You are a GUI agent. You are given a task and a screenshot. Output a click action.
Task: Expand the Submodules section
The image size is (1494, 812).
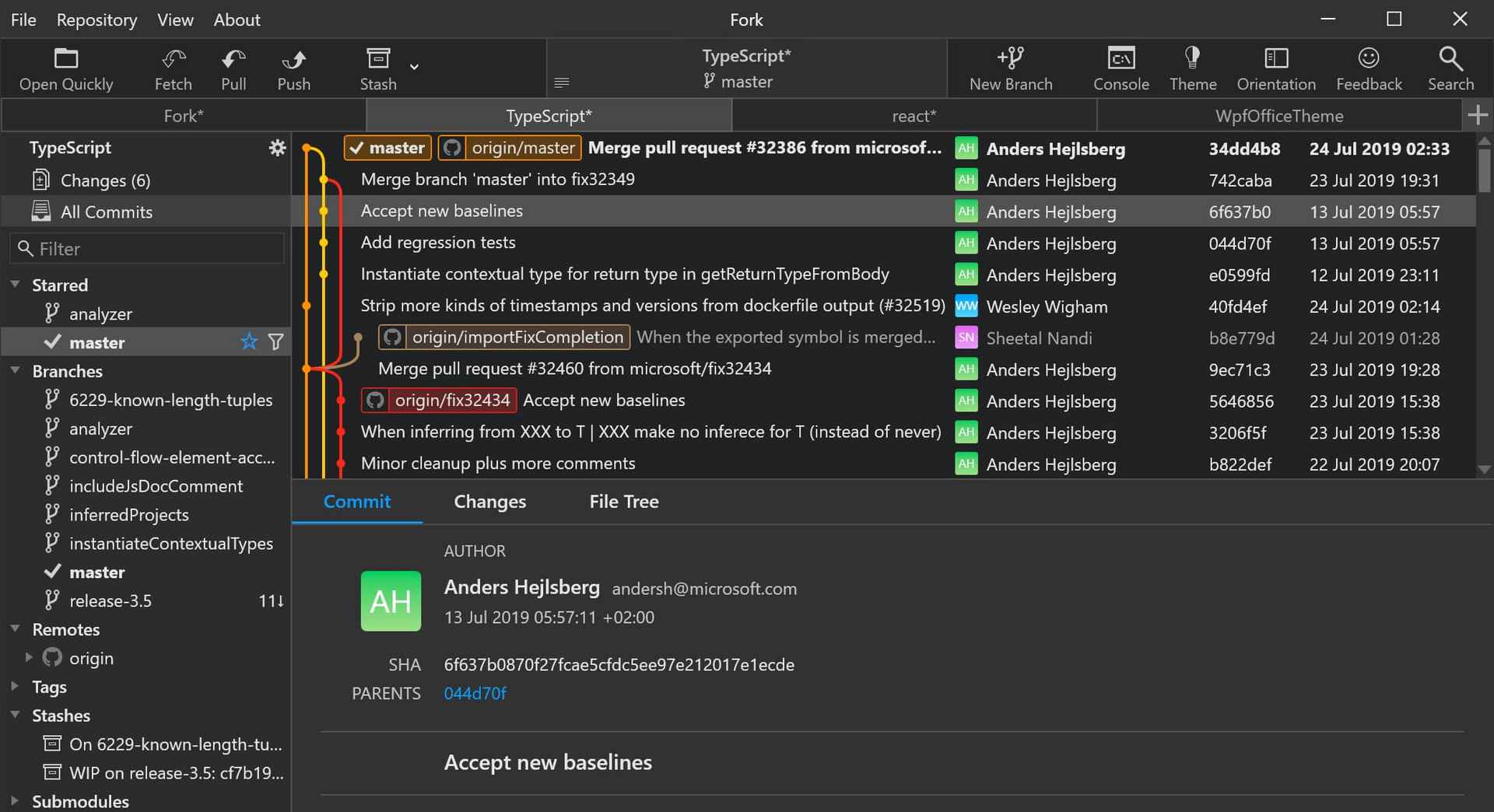pos(15,800)
